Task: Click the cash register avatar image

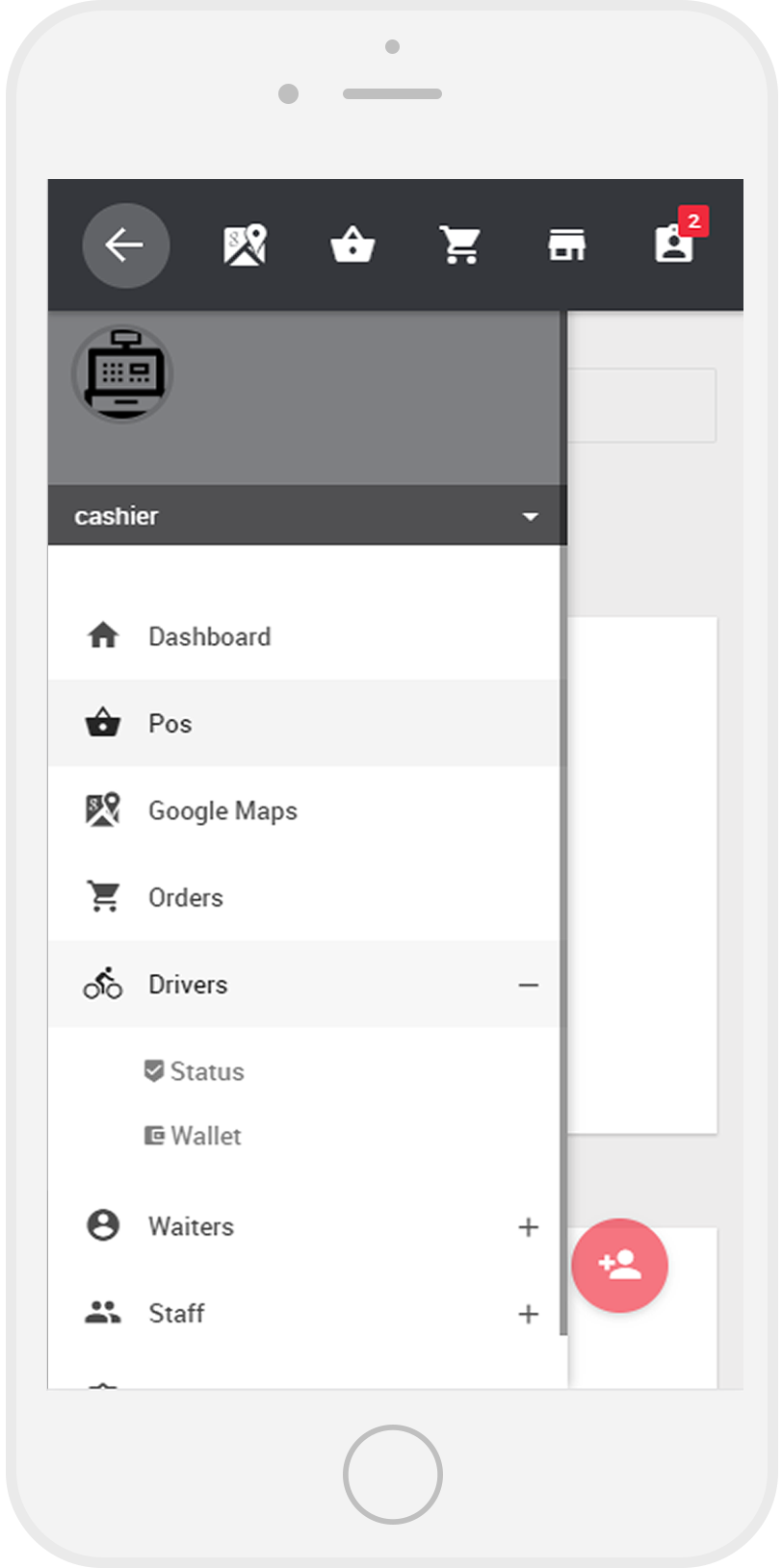Action: [x=122, y=373]
